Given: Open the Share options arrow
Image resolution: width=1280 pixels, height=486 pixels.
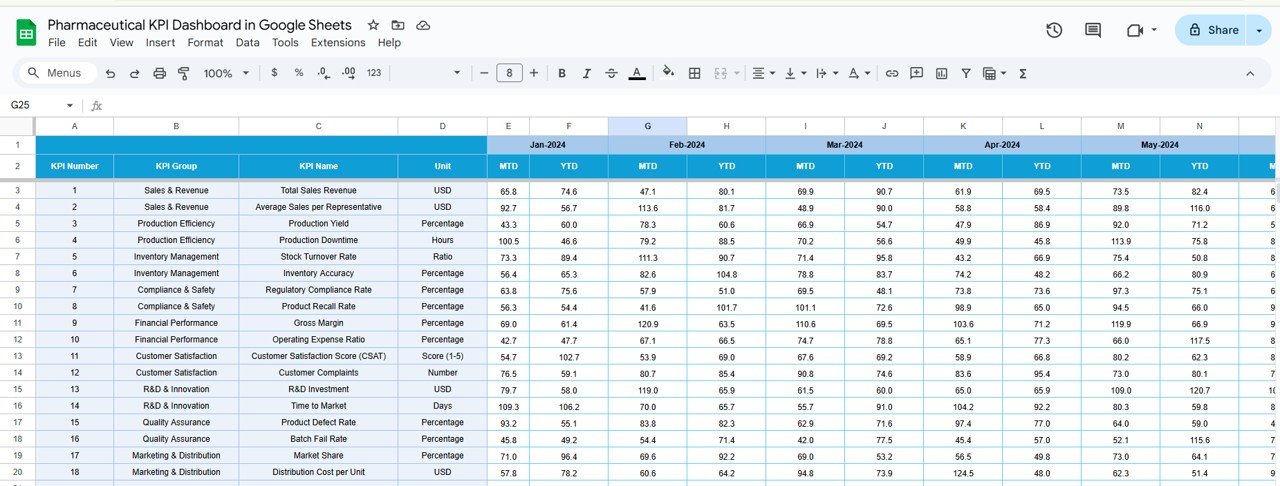Looking at the screenshot, I should tap(1258, 30).
